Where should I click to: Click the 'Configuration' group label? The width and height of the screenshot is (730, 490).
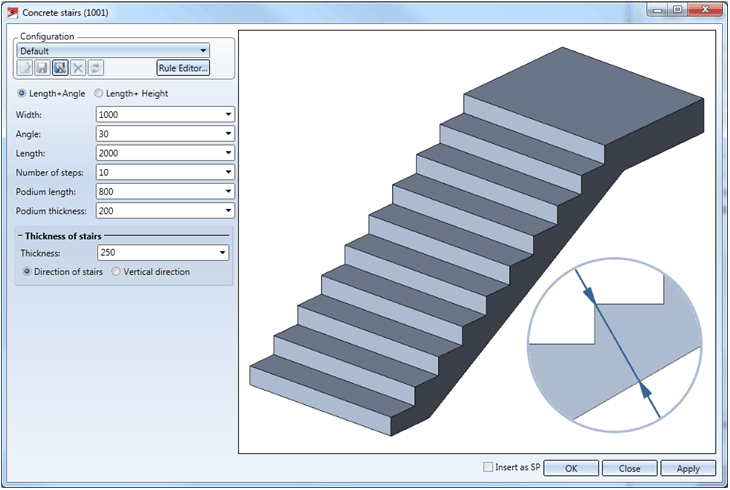point(47,36)
